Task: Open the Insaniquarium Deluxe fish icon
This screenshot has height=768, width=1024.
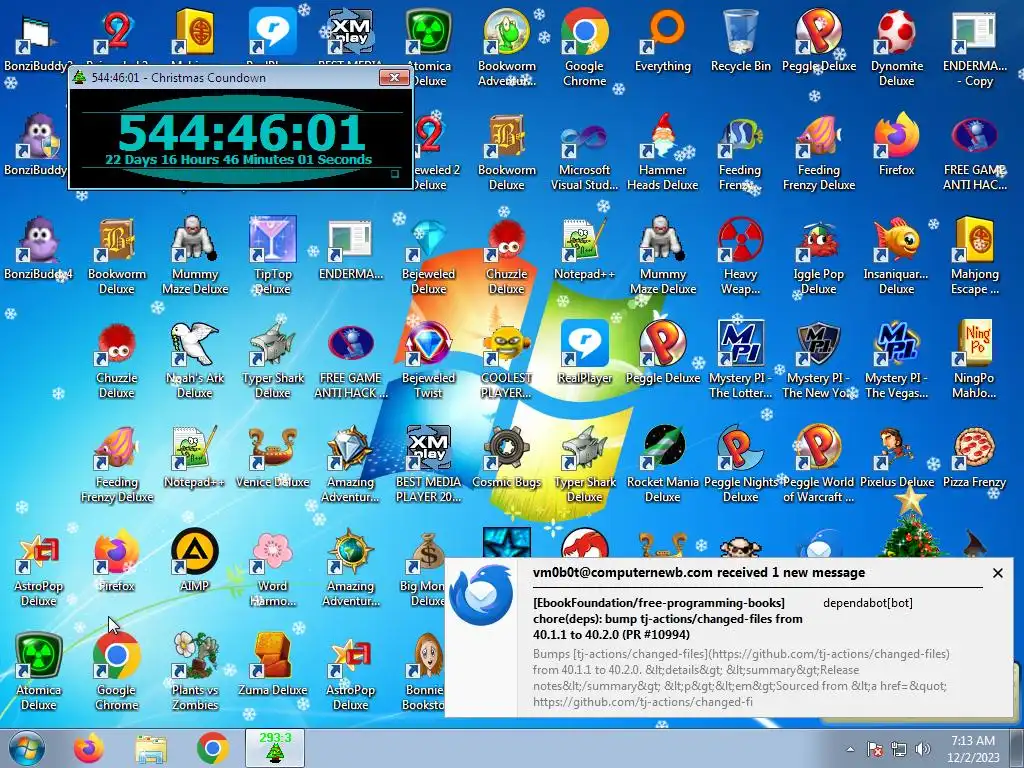Action: tap(897, 255)
